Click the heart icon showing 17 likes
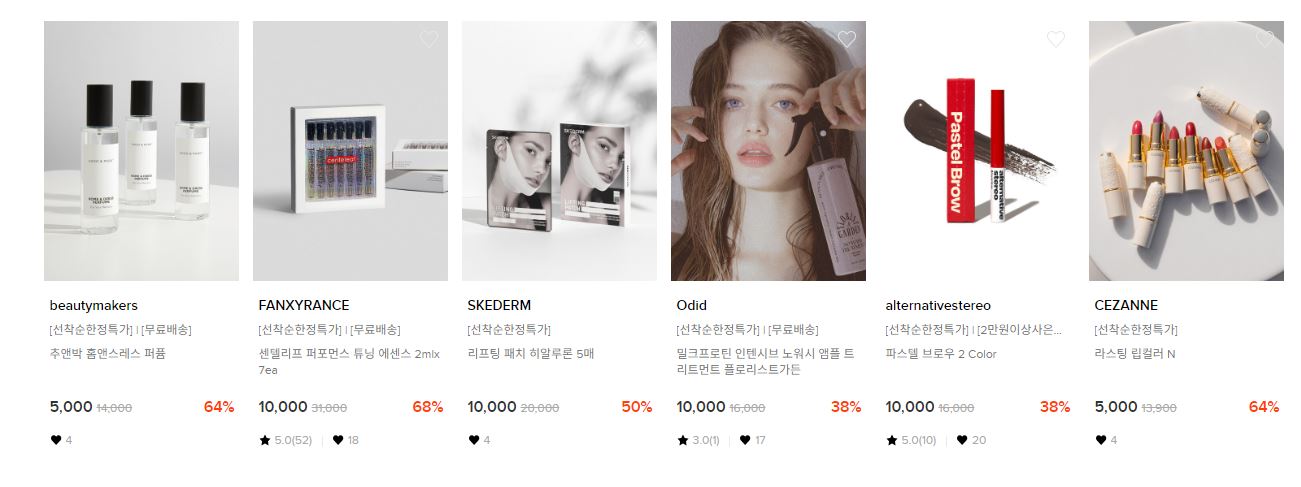The width and height of the screenshot is (1301, 487). tap(745, 440)
